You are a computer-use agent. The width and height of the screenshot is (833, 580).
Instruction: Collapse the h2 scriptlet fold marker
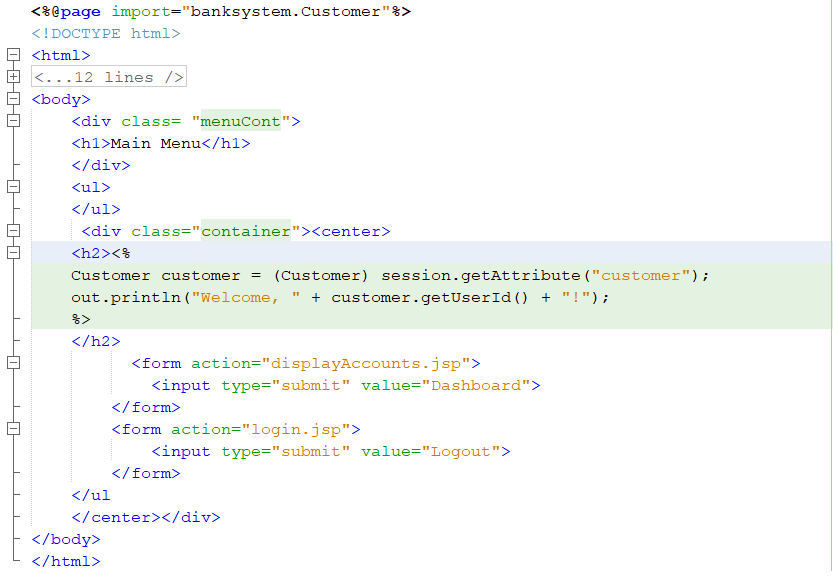(x=12, y=253)
